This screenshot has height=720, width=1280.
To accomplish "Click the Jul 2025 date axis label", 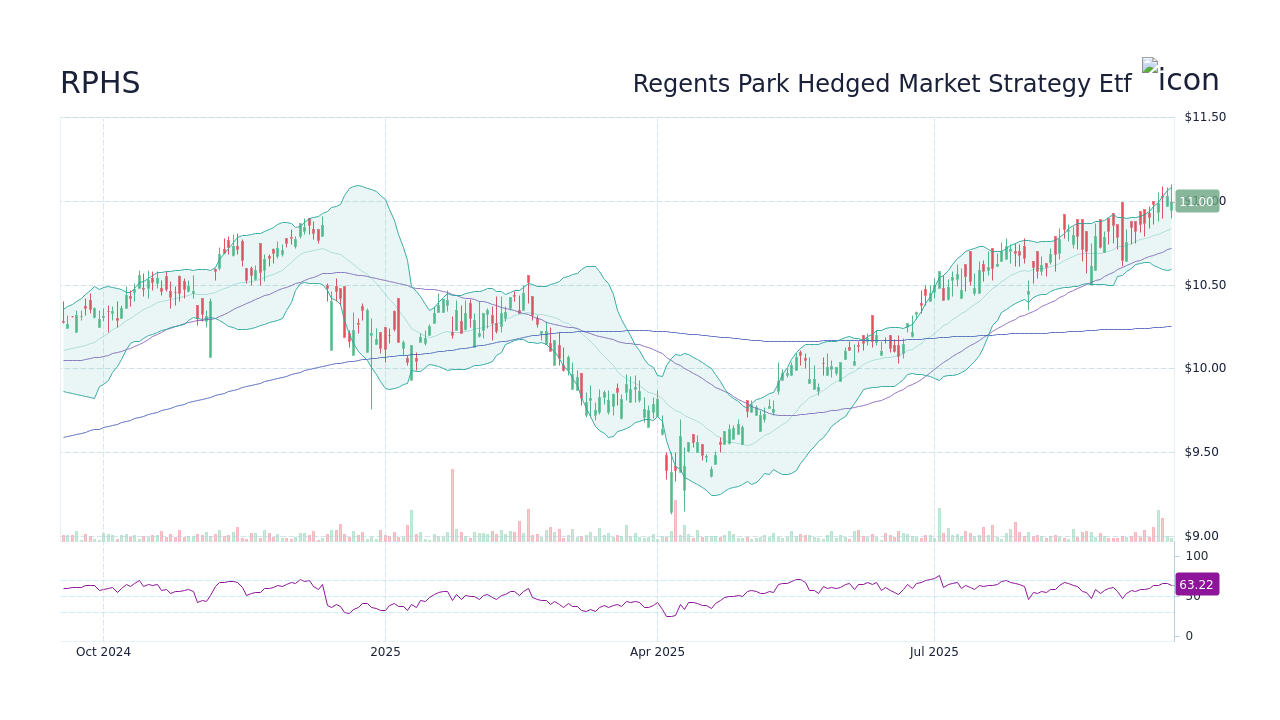I will click(x=934, y=652).
